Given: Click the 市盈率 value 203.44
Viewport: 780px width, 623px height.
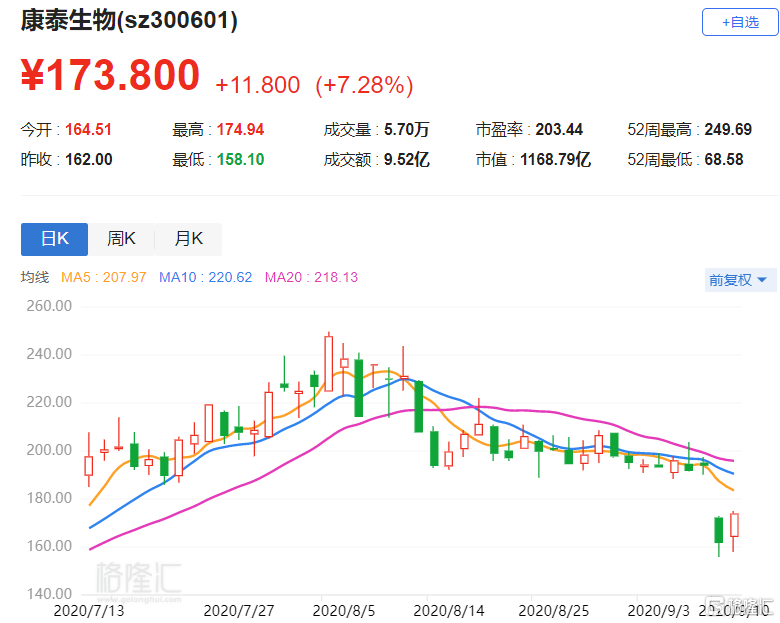Looking at the screenshot, I should [559, 129].
